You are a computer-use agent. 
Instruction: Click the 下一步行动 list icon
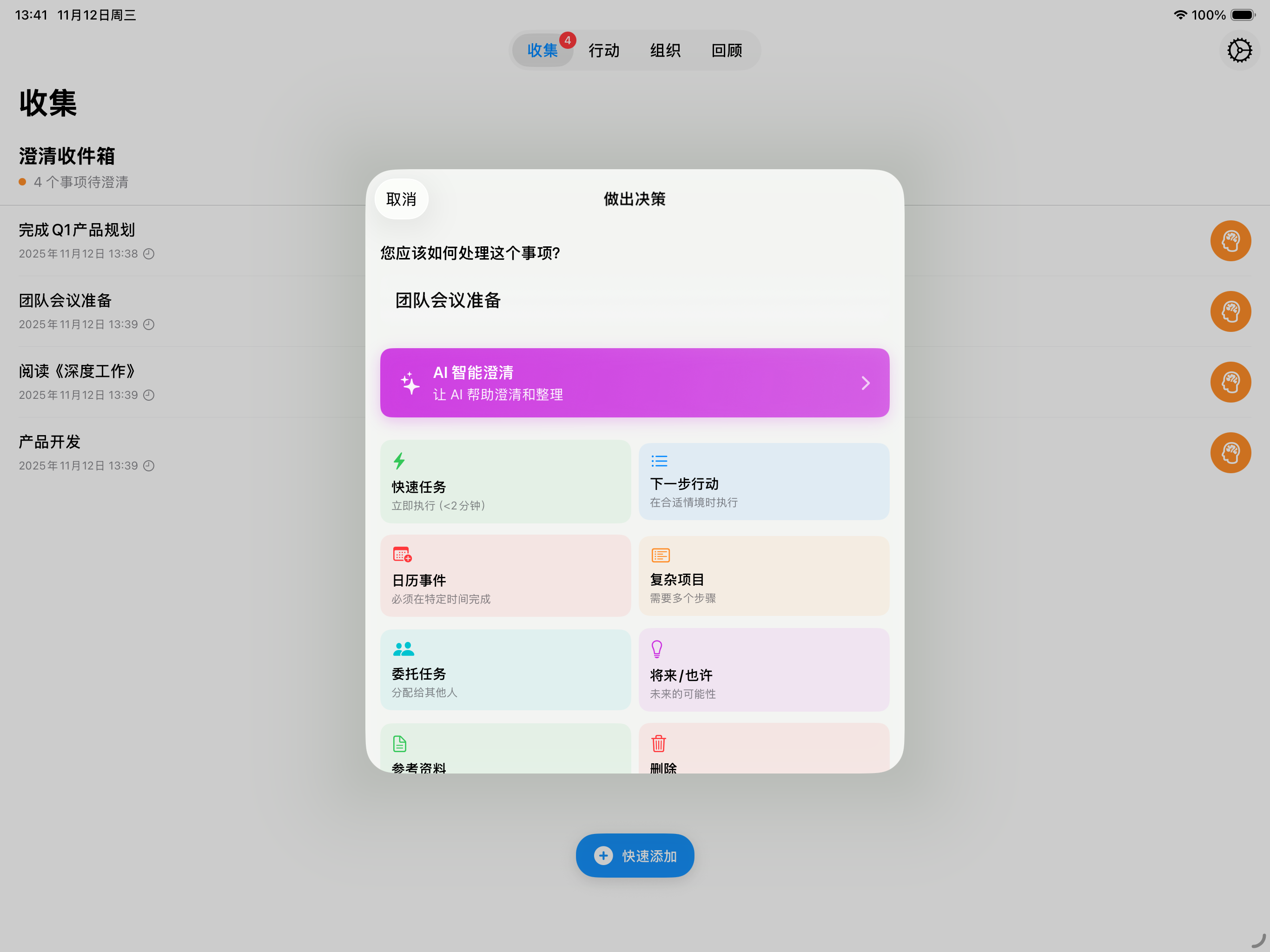point(659,461)
